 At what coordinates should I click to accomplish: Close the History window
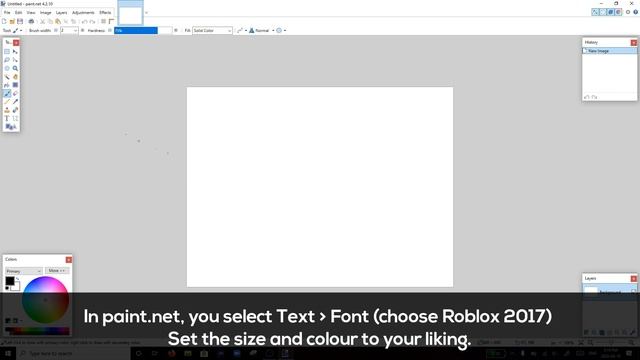pos(633,42)
